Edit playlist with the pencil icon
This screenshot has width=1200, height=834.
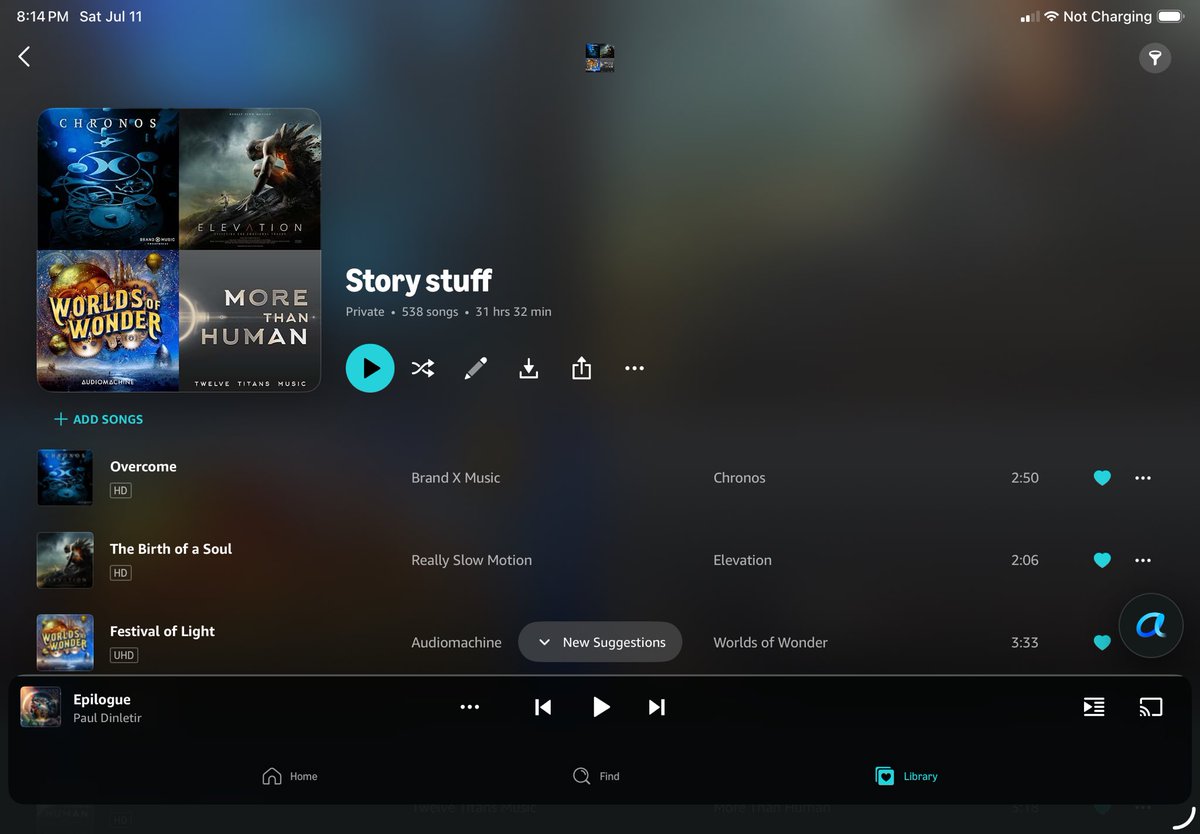(x=476, y=368)
